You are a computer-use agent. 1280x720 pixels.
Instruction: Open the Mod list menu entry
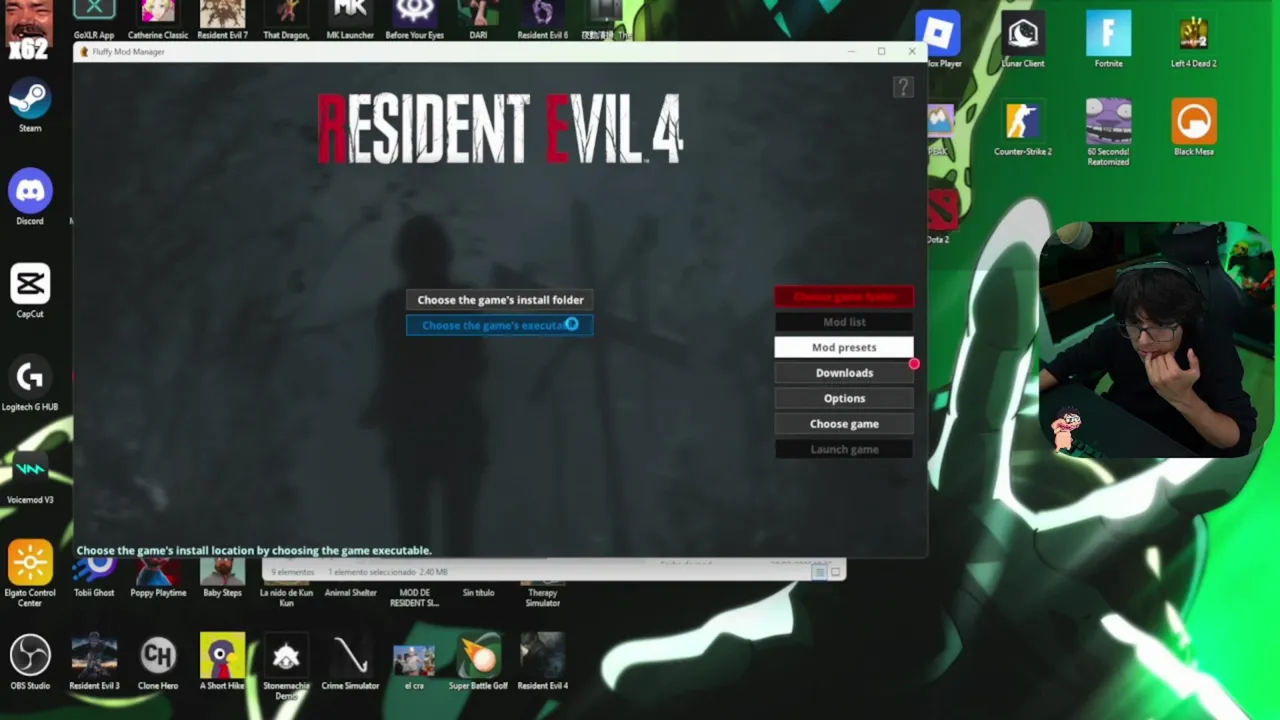pyautogui.click(x=844, y=322)
